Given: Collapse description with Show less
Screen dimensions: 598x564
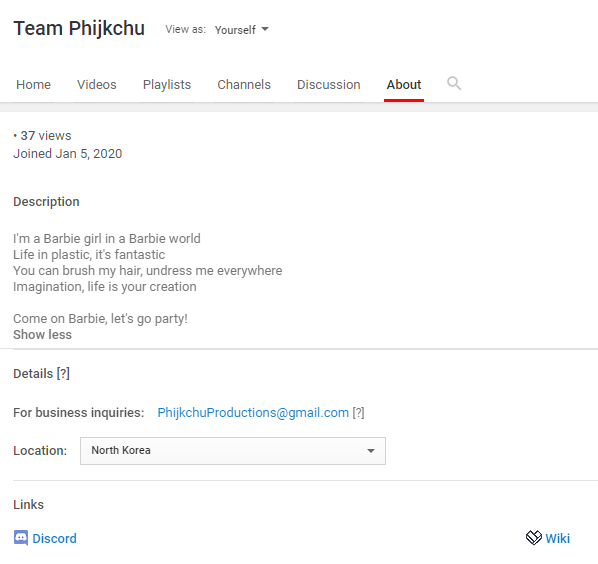Looking at the screenshot, I should pyautogui.click(x=42, y=334).
